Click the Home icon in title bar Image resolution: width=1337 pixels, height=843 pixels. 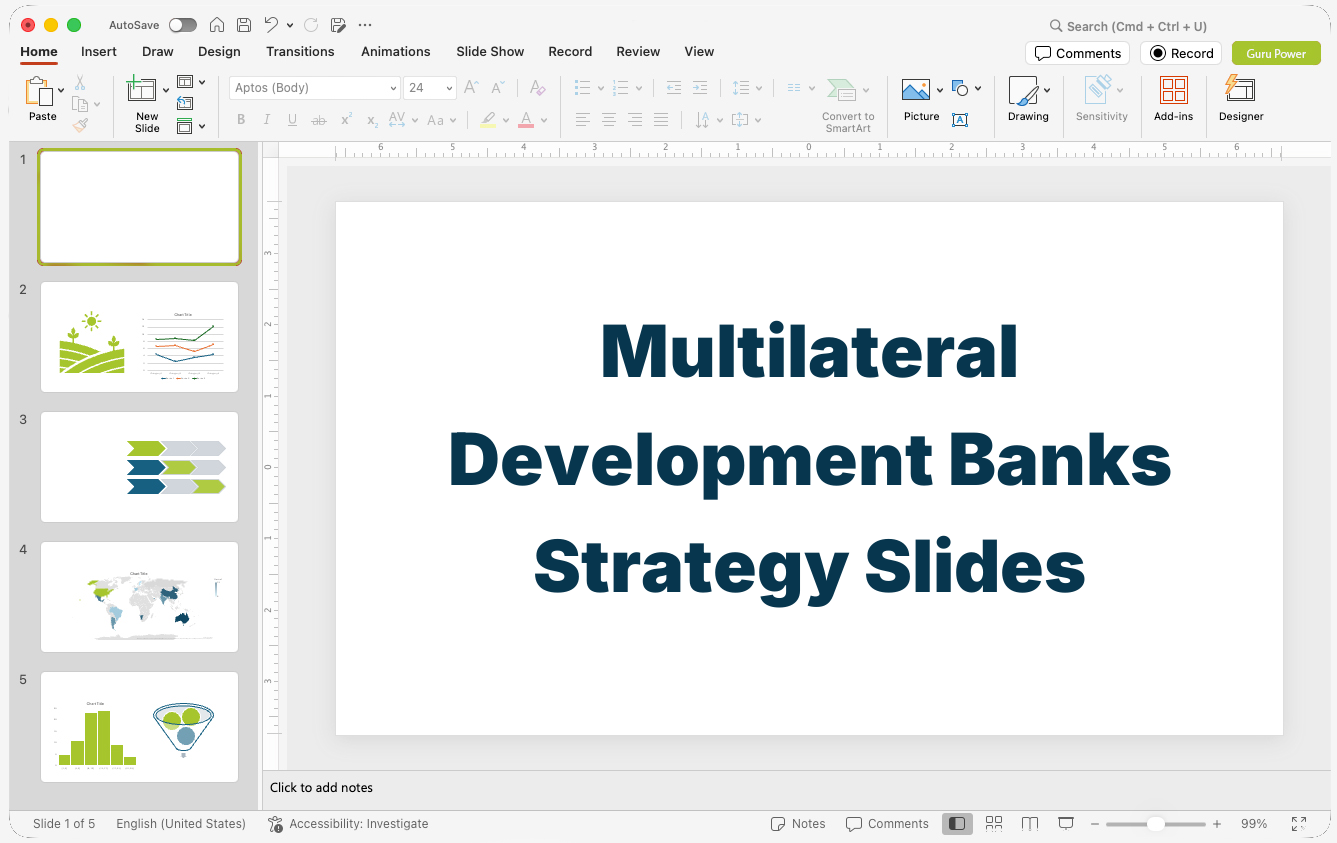pyautogui.click(x=216, y=25)
